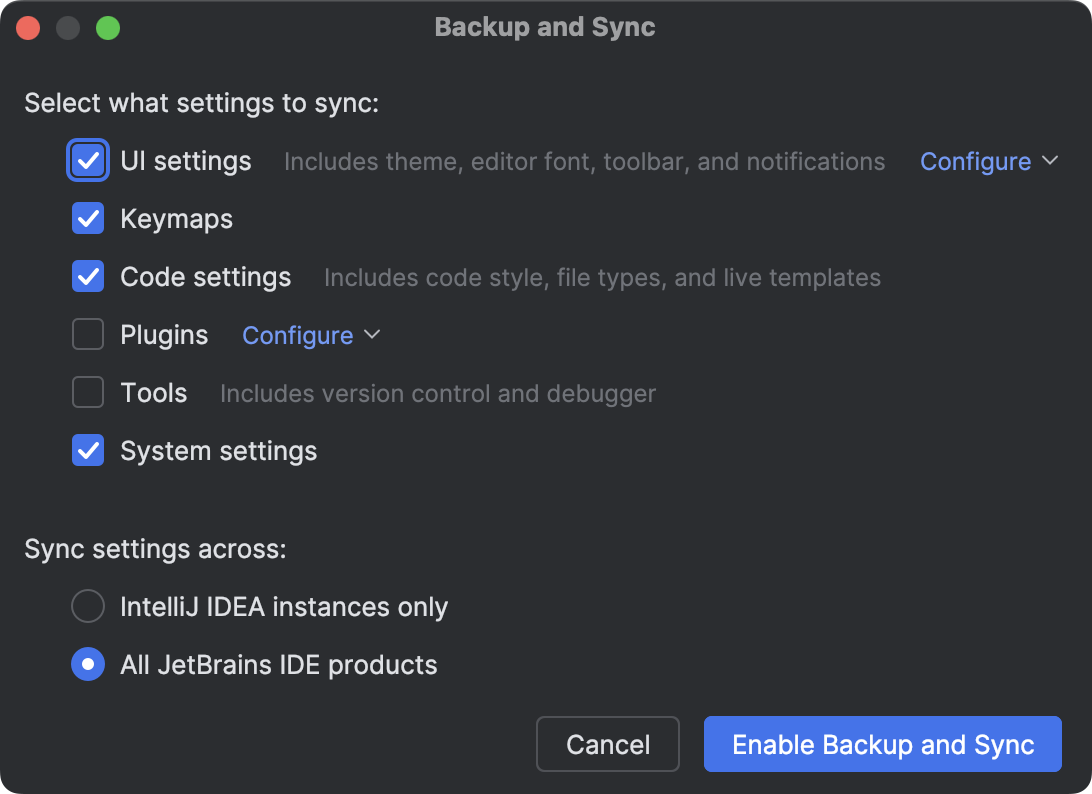The image size is (1092, 794).
Task: Select the IntelliJ IDEA instances only option
Action: (88, 606)
